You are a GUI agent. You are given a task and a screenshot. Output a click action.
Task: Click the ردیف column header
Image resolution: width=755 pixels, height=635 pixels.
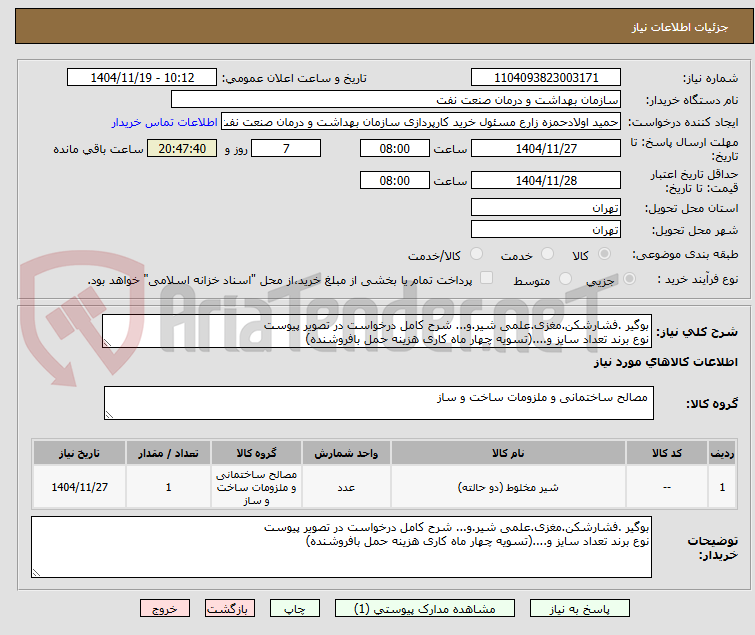[x=722, y=453]
